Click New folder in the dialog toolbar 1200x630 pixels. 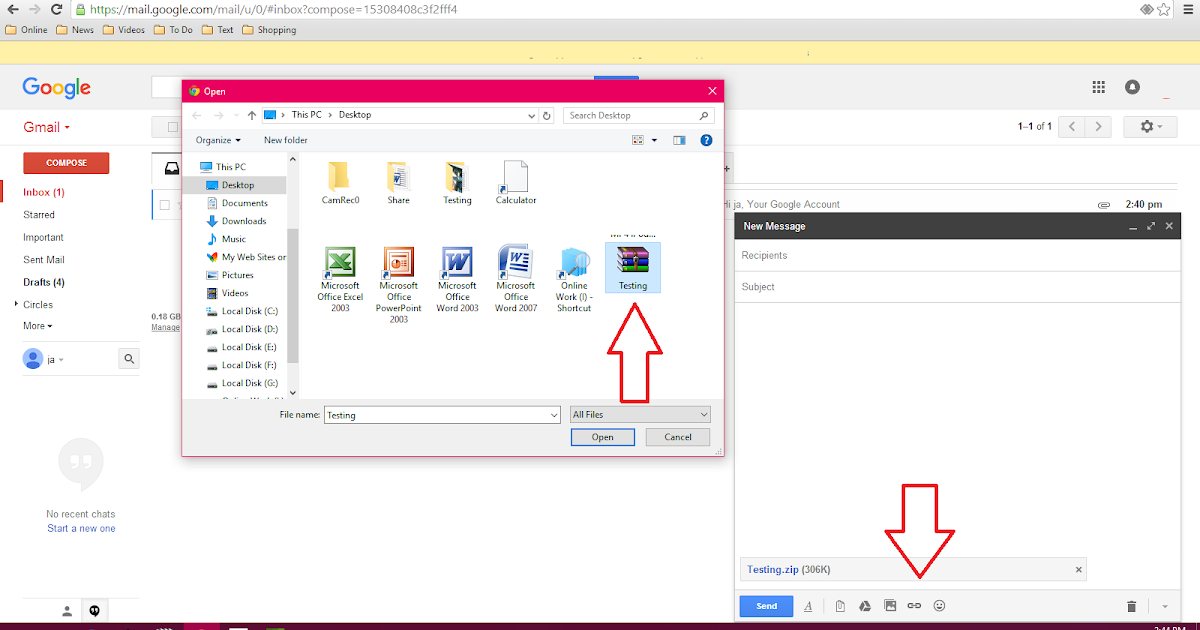[286, 140]
